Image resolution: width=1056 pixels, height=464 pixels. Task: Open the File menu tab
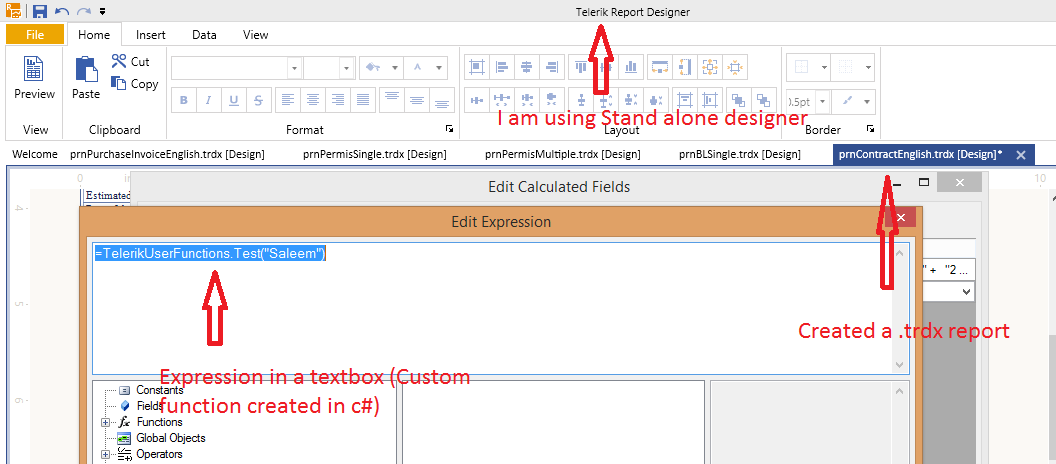(x=35, y=34)
